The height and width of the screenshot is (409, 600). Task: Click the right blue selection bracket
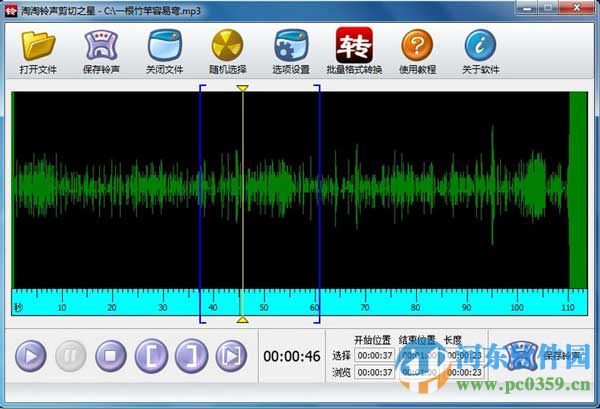pos(318,204)
